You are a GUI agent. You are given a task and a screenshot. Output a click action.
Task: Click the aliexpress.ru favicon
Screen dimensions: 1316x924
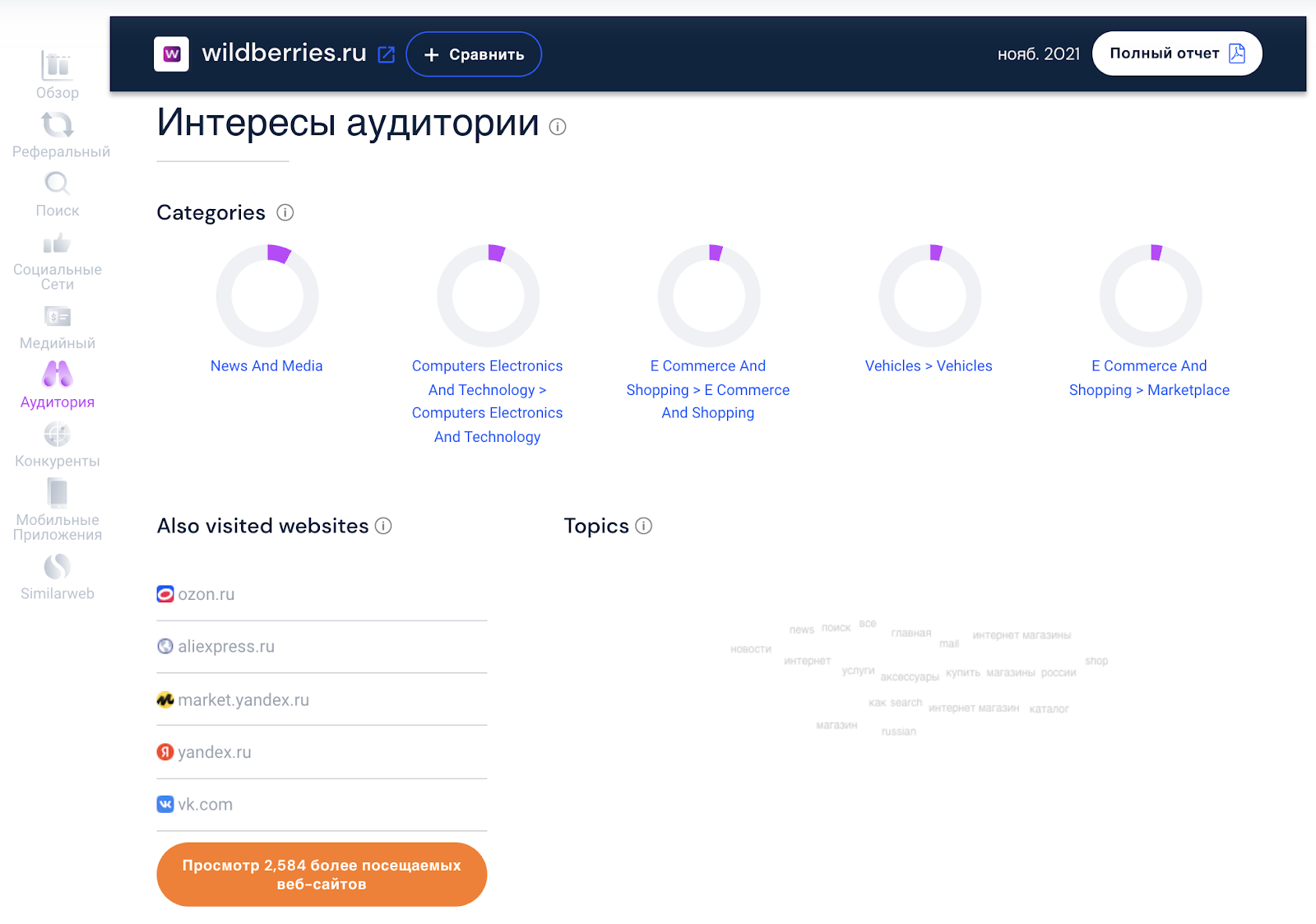[x=165, y=647]
